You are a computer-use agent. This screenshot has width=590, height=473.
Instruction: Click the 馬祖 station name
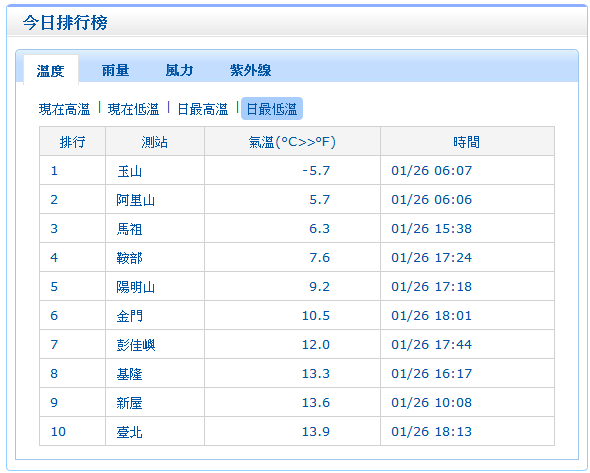click(129, 229)
